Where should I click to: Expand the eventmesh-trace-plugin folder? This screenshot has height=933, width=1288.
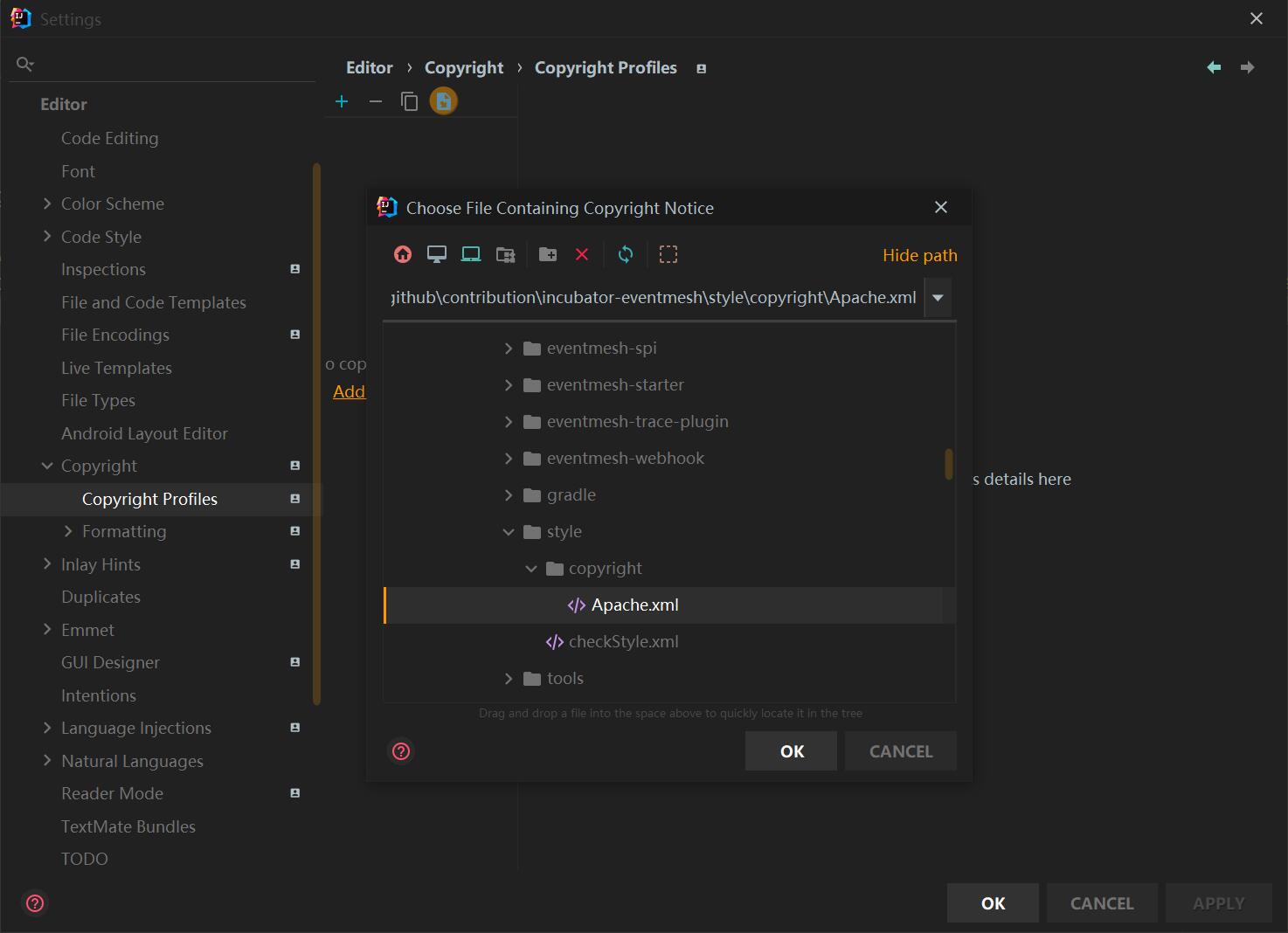(x=509, y=422)
